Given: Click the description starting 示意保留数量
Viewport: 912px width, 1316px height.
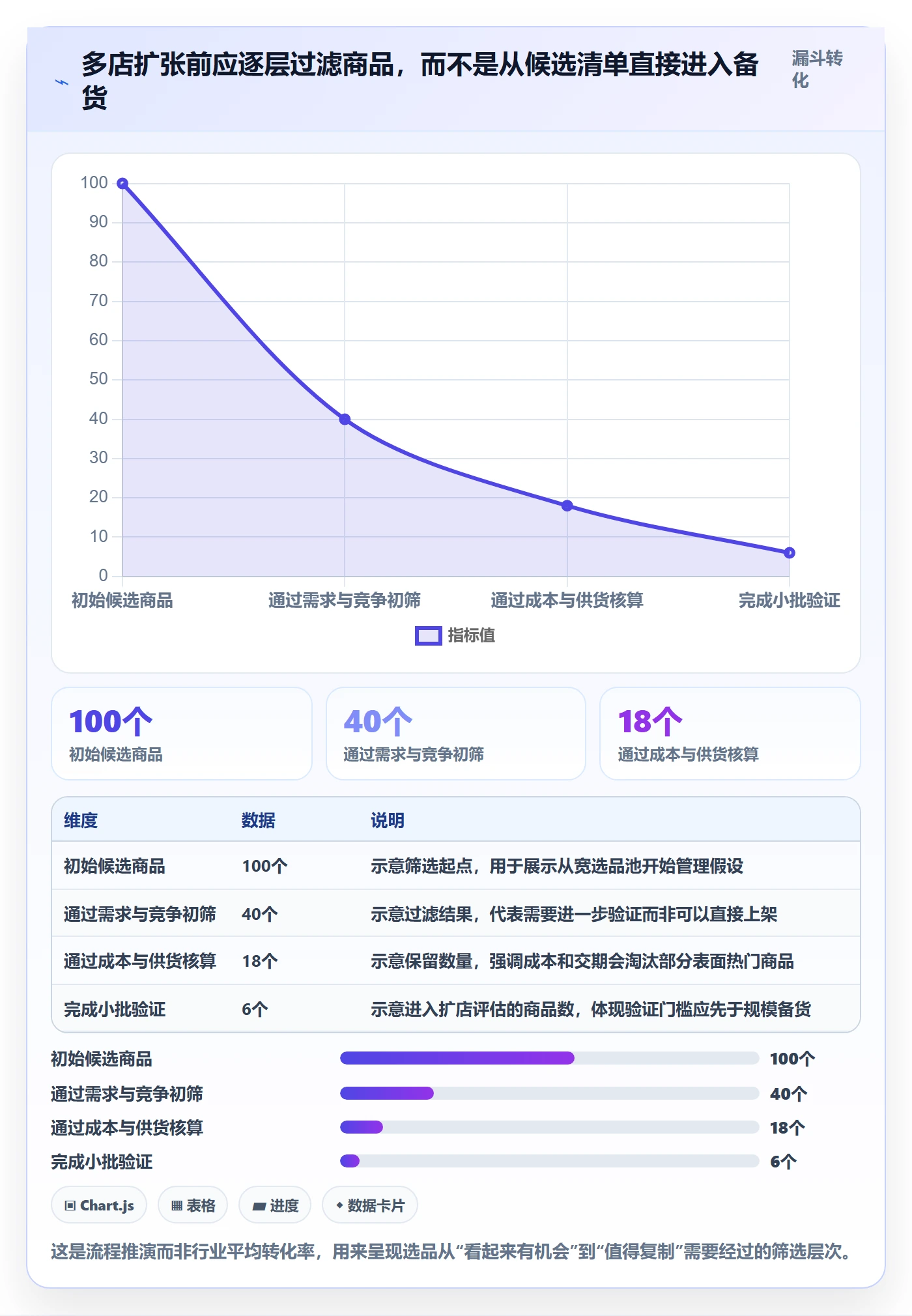Looking at the screenshot, I should pyautogui.click(x=582, y=961).
